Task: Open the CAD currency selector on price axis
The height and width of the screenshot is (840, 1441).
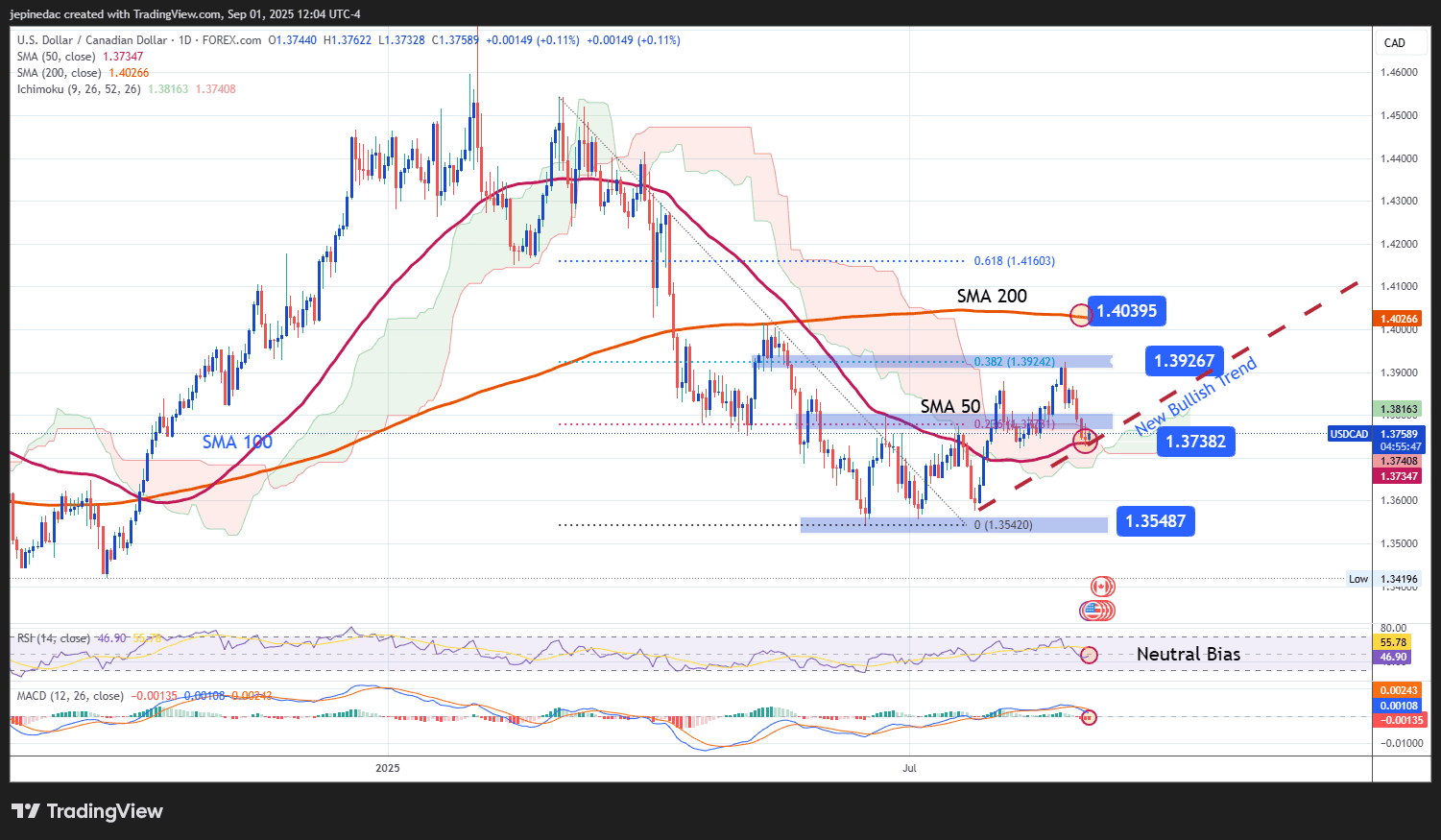Action: (1394, 43)
